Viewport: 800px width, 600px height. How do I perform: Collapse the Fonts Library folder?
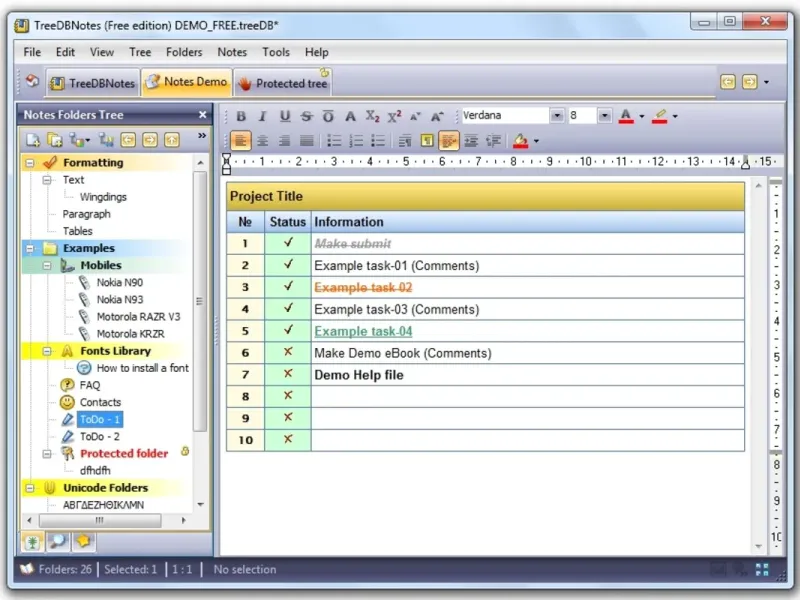click(x=47, y=351)
